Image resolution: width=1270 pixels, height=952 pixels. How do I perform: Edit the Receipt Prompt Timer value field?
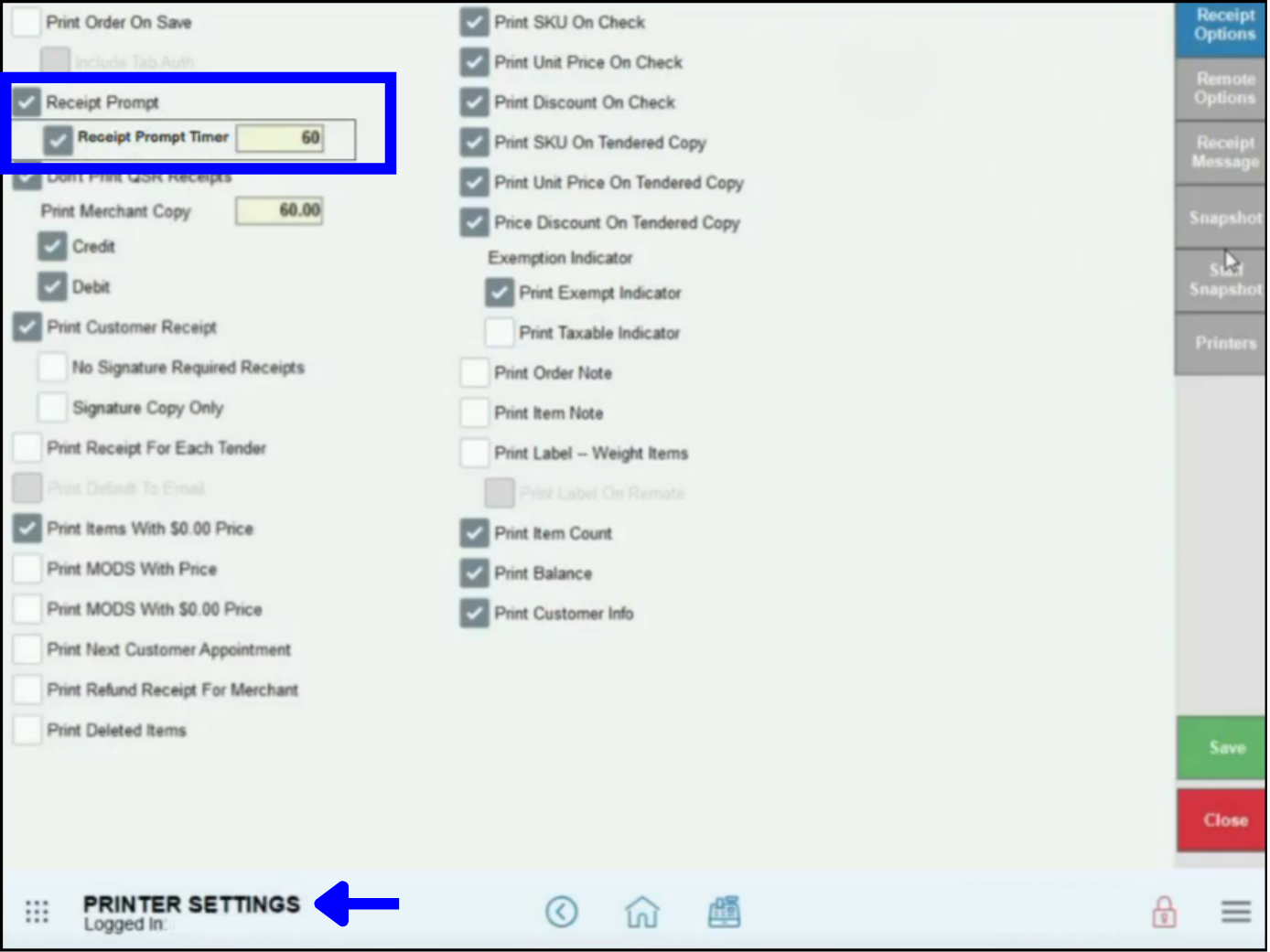coord(280,138)
